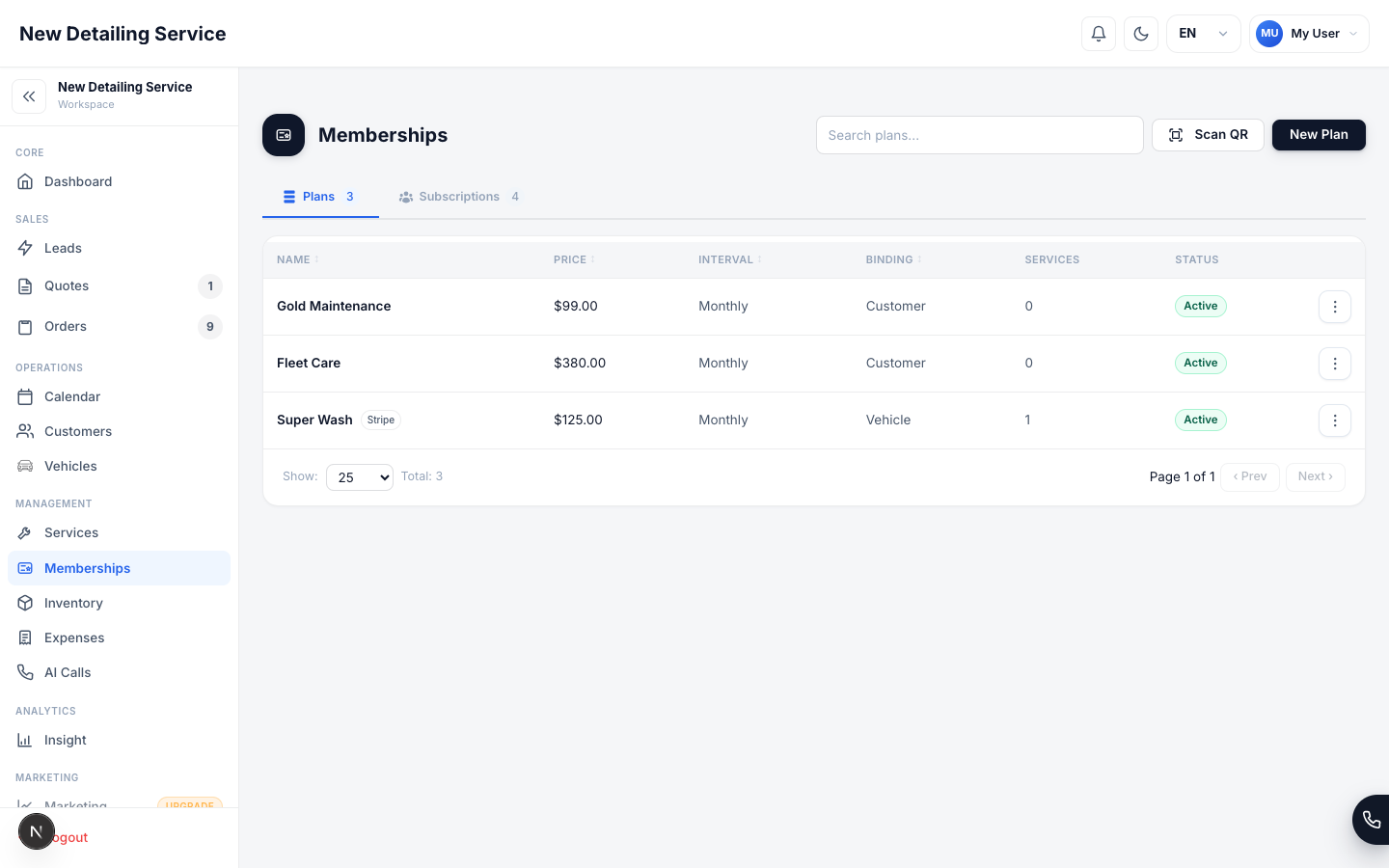This screenshot has height=868, width=1389.
Task: Click the Memberships header card icon
Action: click(x=284, y=135)
